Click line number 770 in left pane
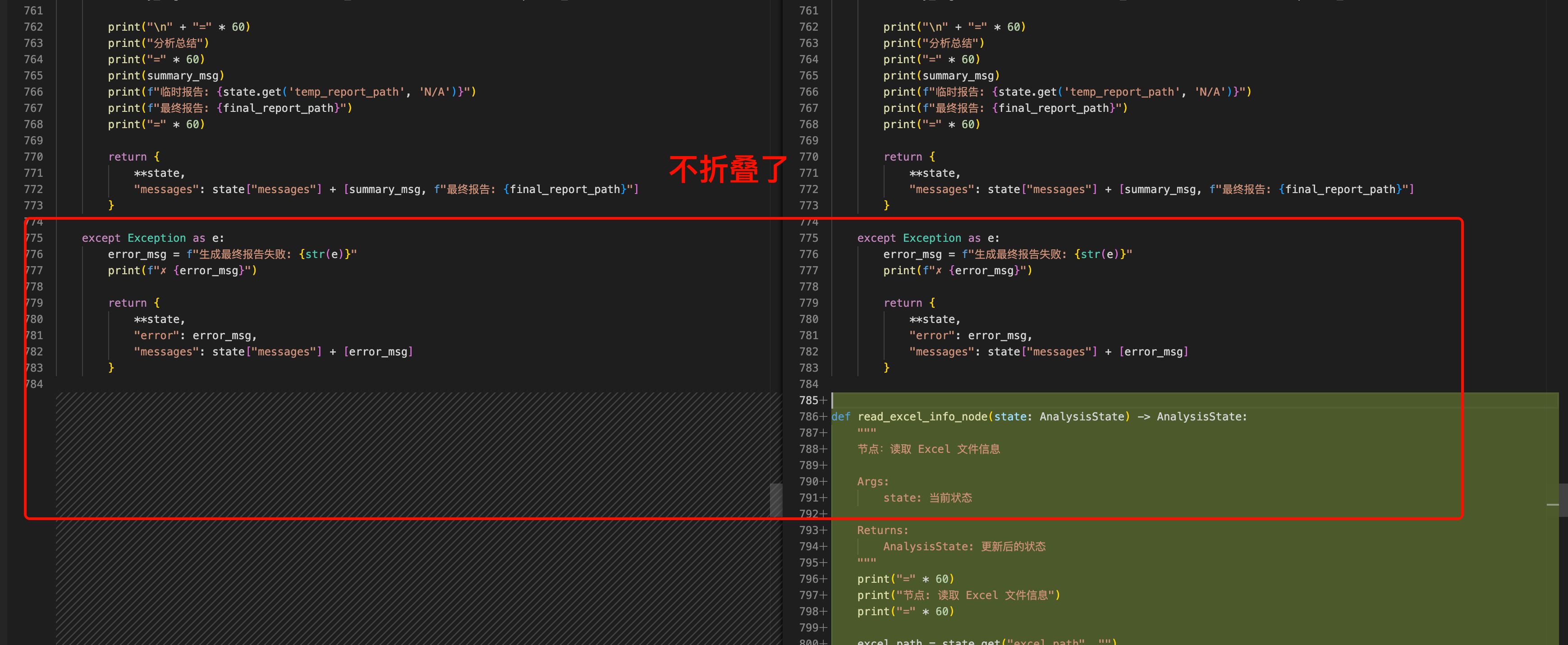The image size is (1568, 645). [33, 157]
